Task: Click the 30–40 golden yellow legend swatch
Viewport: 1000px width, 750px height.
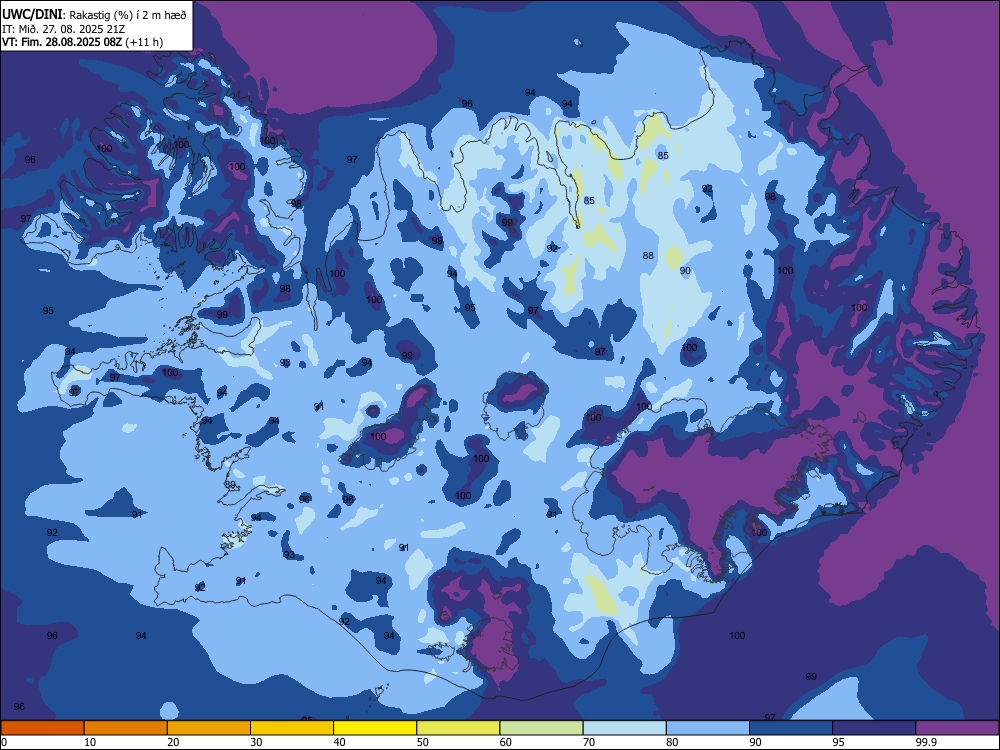Action: 292,728
